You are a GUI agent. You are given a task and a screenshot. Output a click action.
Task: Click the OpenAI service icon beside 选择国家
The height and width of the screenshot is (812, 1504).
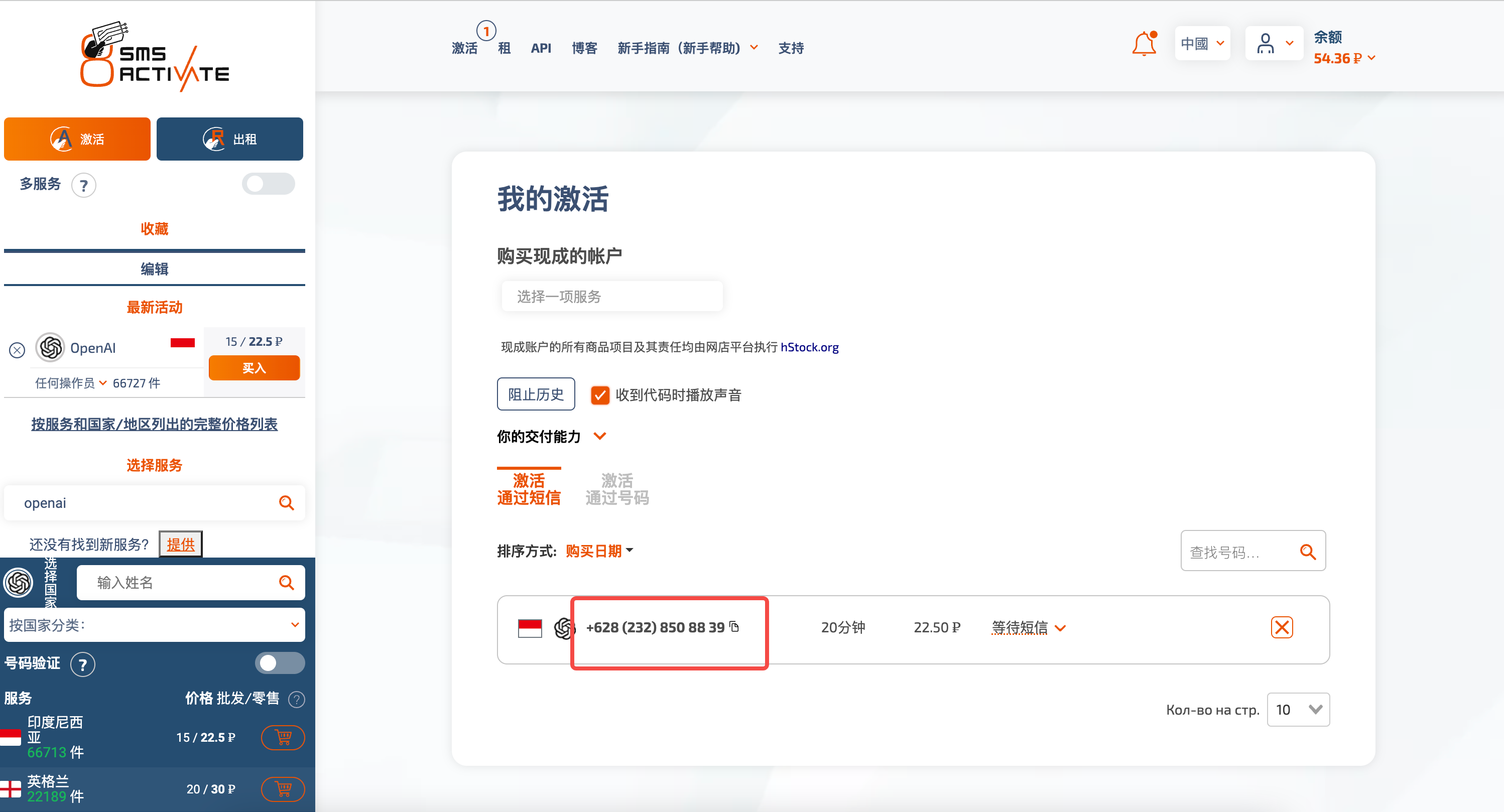coord(19,583)
